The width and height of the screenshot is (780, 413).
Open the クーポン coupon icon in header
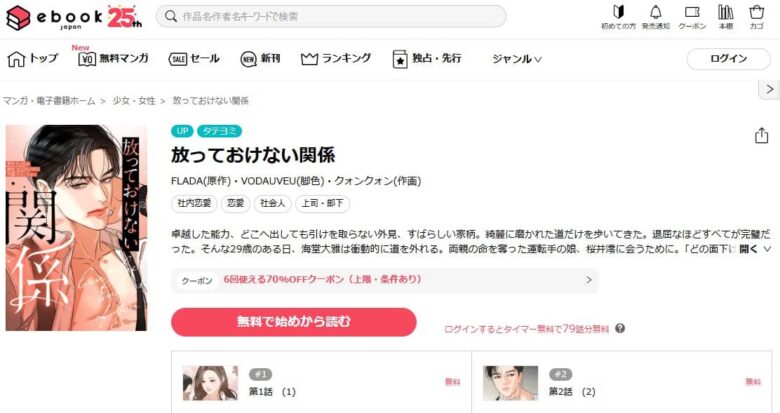tap(692, 17)
